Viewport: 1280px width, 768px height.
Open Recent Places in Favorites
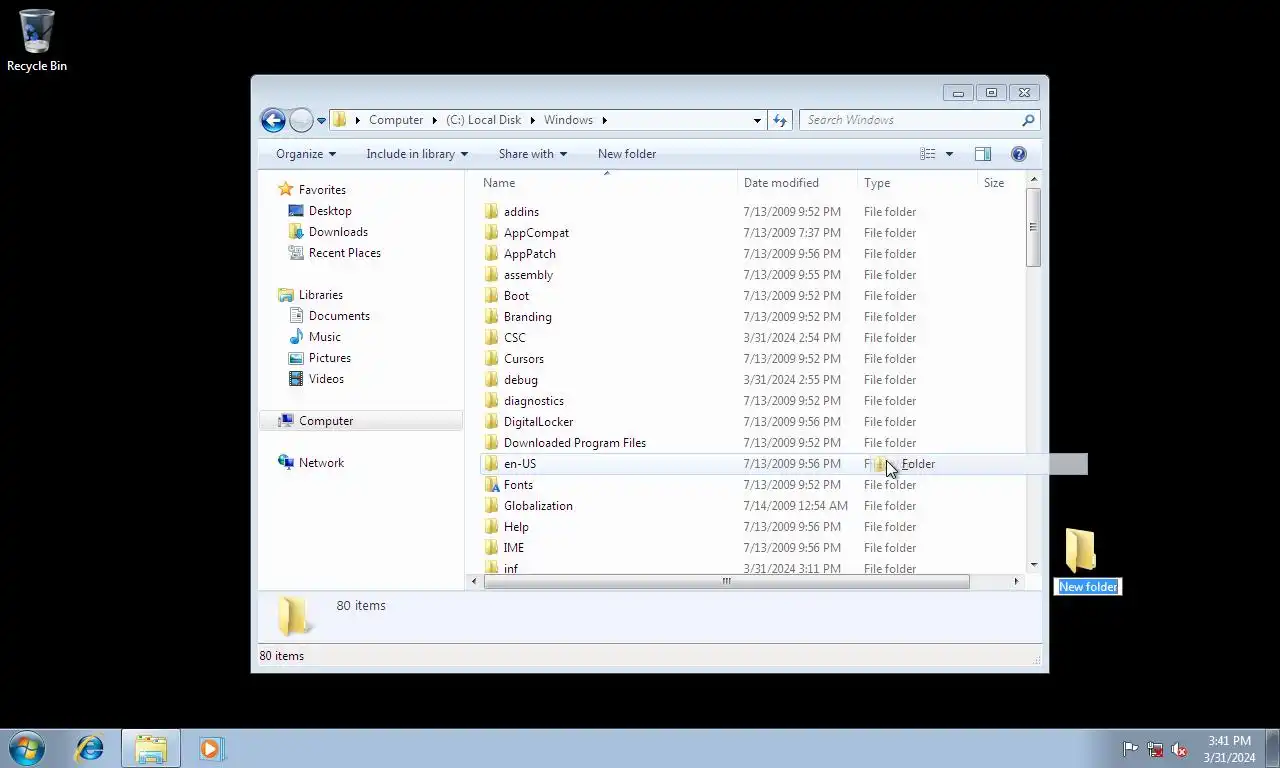click(x=345, y=253)
